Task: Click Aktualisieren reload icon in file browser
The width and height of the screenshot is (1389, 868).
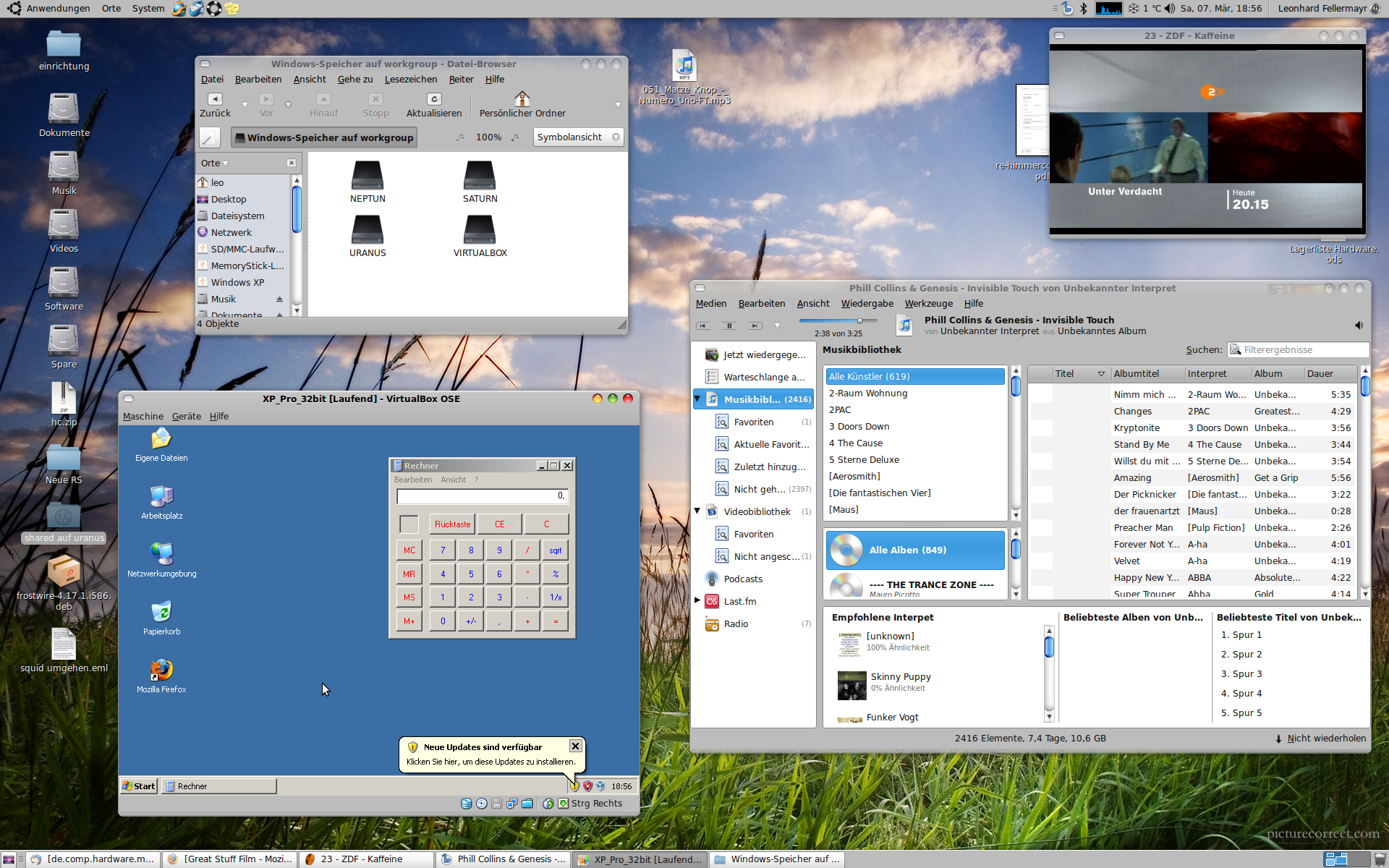Action: click(x=433, y=100)
